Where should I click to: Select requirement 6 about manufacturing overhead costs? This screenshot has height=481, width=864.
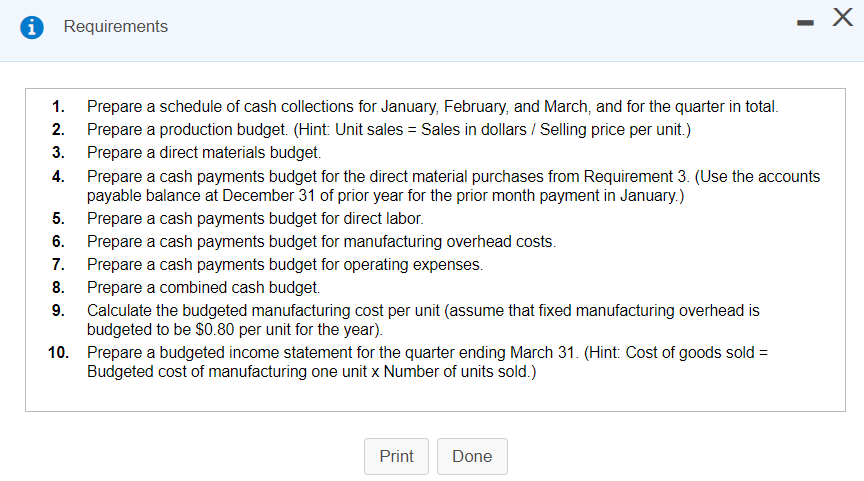[x=321, y=242]
